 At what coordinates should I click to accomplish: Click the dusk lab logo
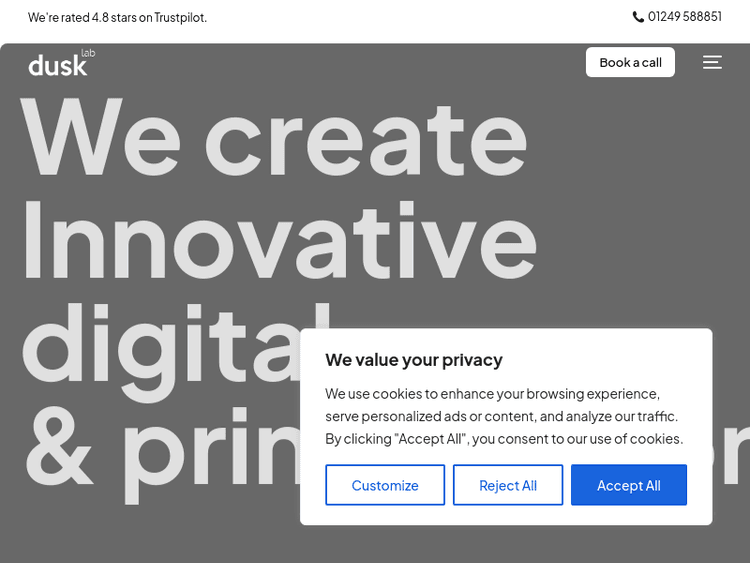[59, 65]
